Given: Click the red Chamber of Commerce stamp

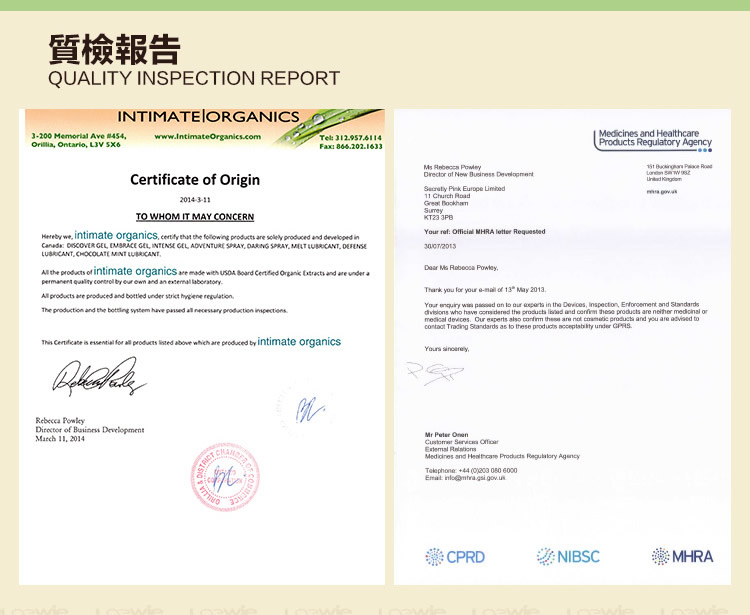Looking at the screenshot, I should pyautogui.click(x=231, y=479).
